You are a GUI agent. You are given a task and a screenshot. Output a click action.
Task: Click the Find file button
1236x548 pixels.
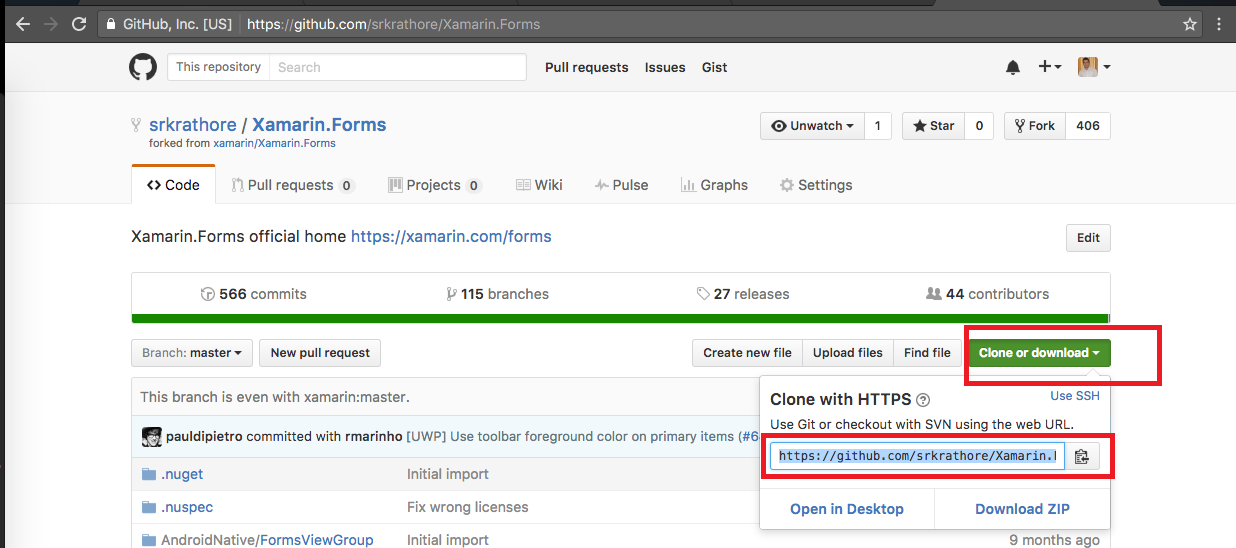pos(927,353)
